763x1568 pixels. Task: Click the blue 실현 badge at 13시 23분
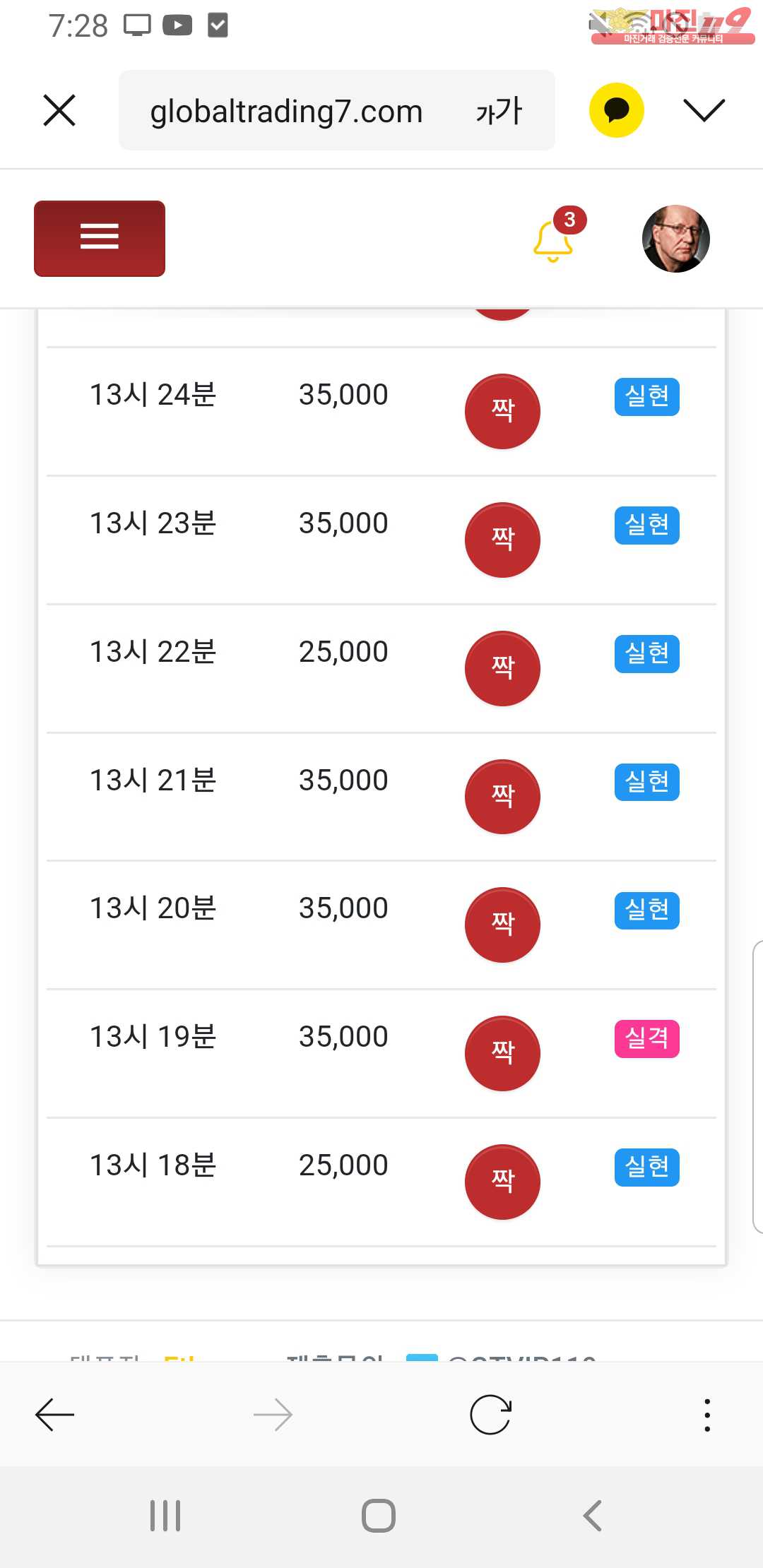point(646,525)
